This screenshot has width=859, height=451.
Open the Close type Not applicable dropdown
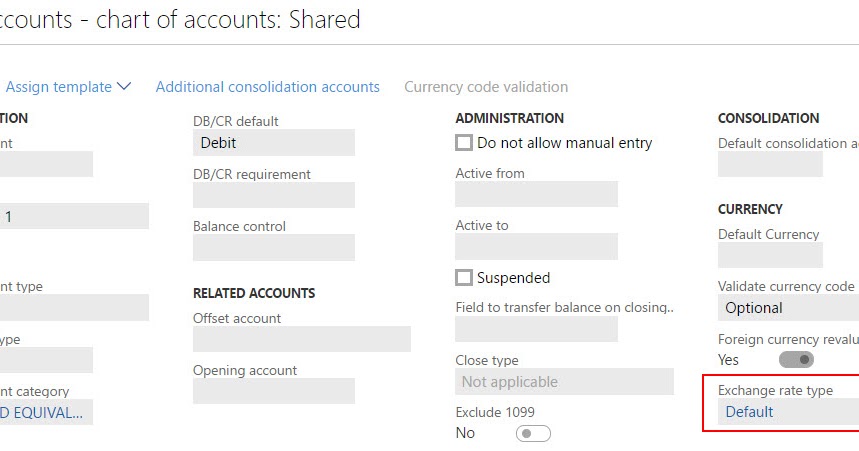tap(564, 382)
